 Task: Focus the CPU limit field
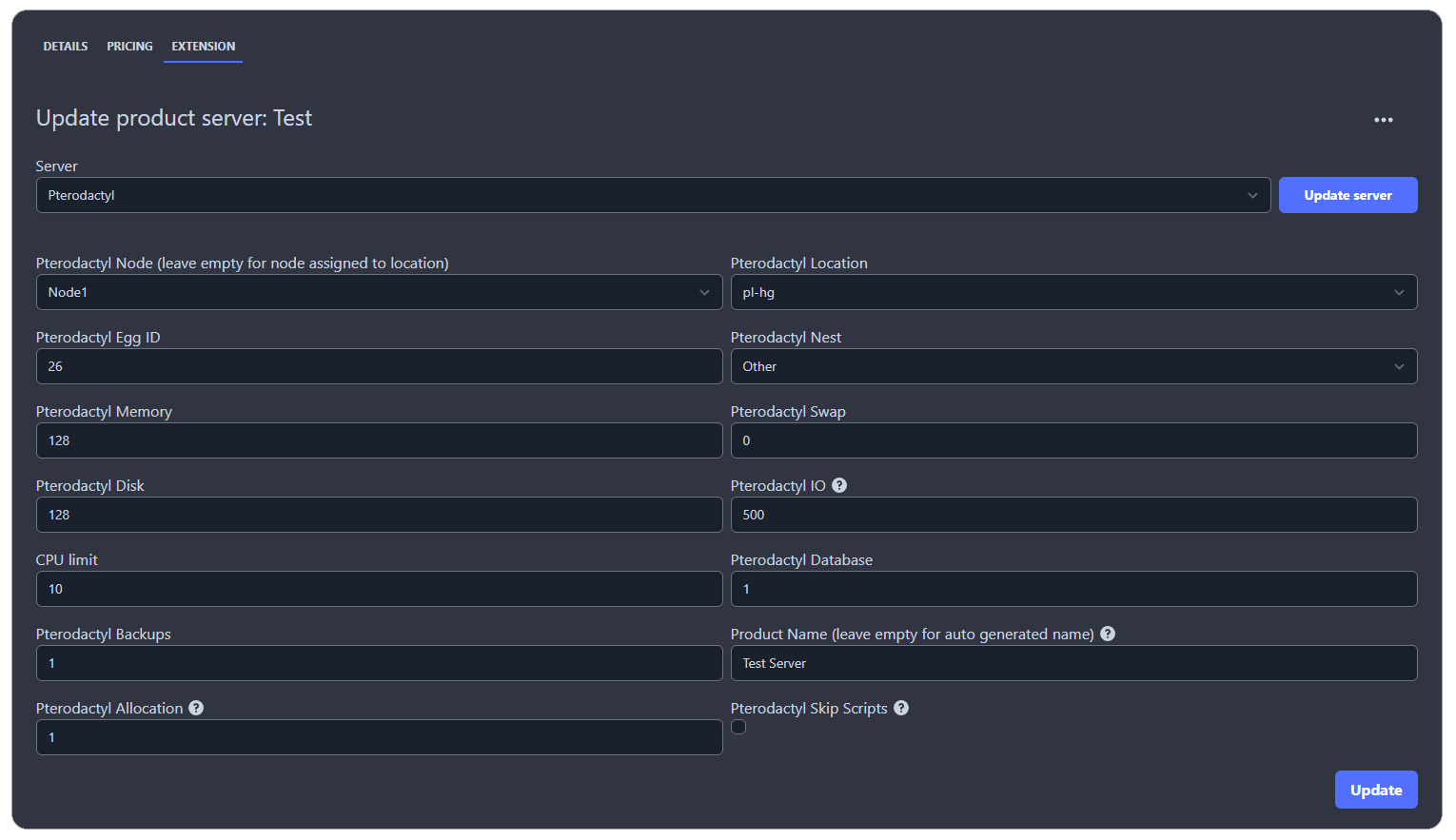(x=379, y=589)
